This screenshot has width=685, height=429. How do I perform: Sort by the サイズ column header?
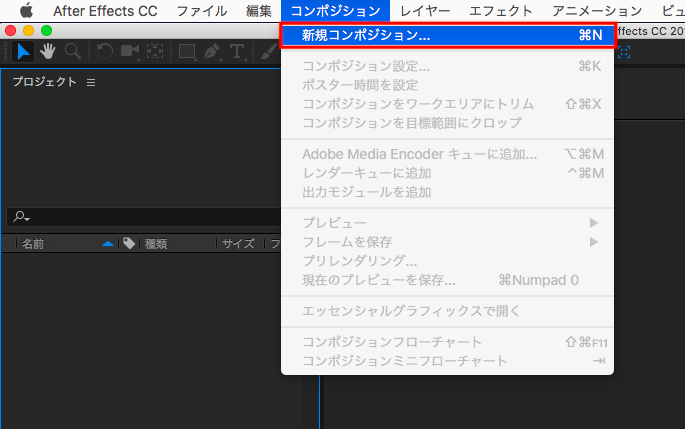[x=238, y=244]
